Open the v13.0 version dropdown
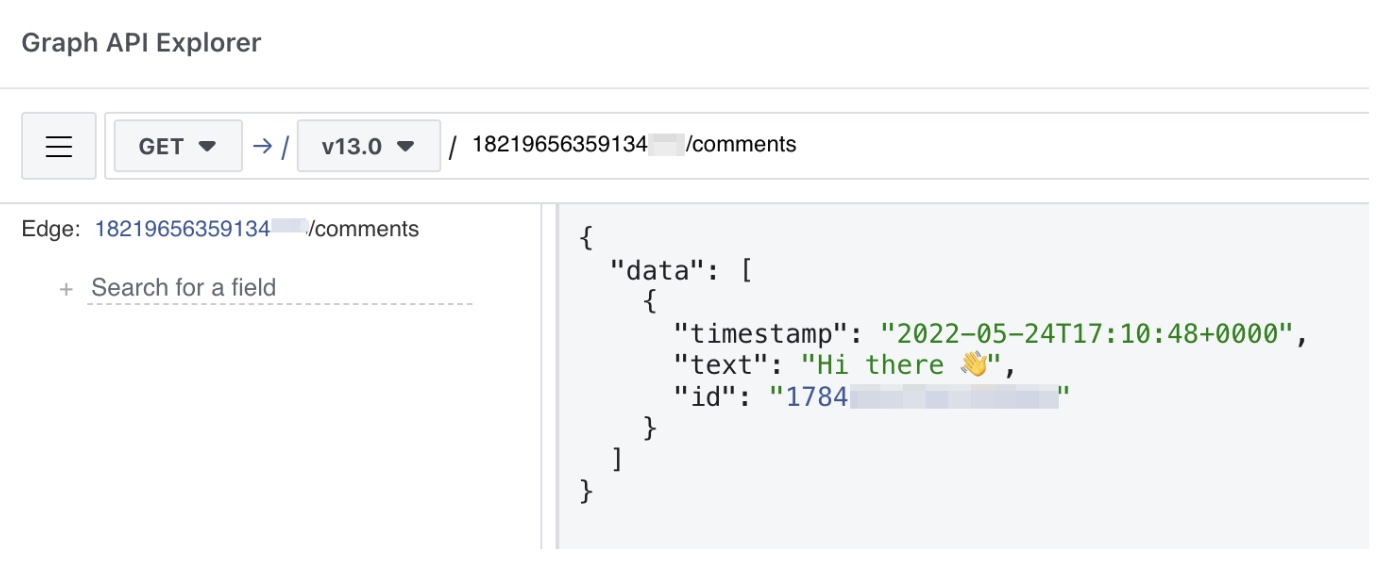1384x572 pixels. 369,146
